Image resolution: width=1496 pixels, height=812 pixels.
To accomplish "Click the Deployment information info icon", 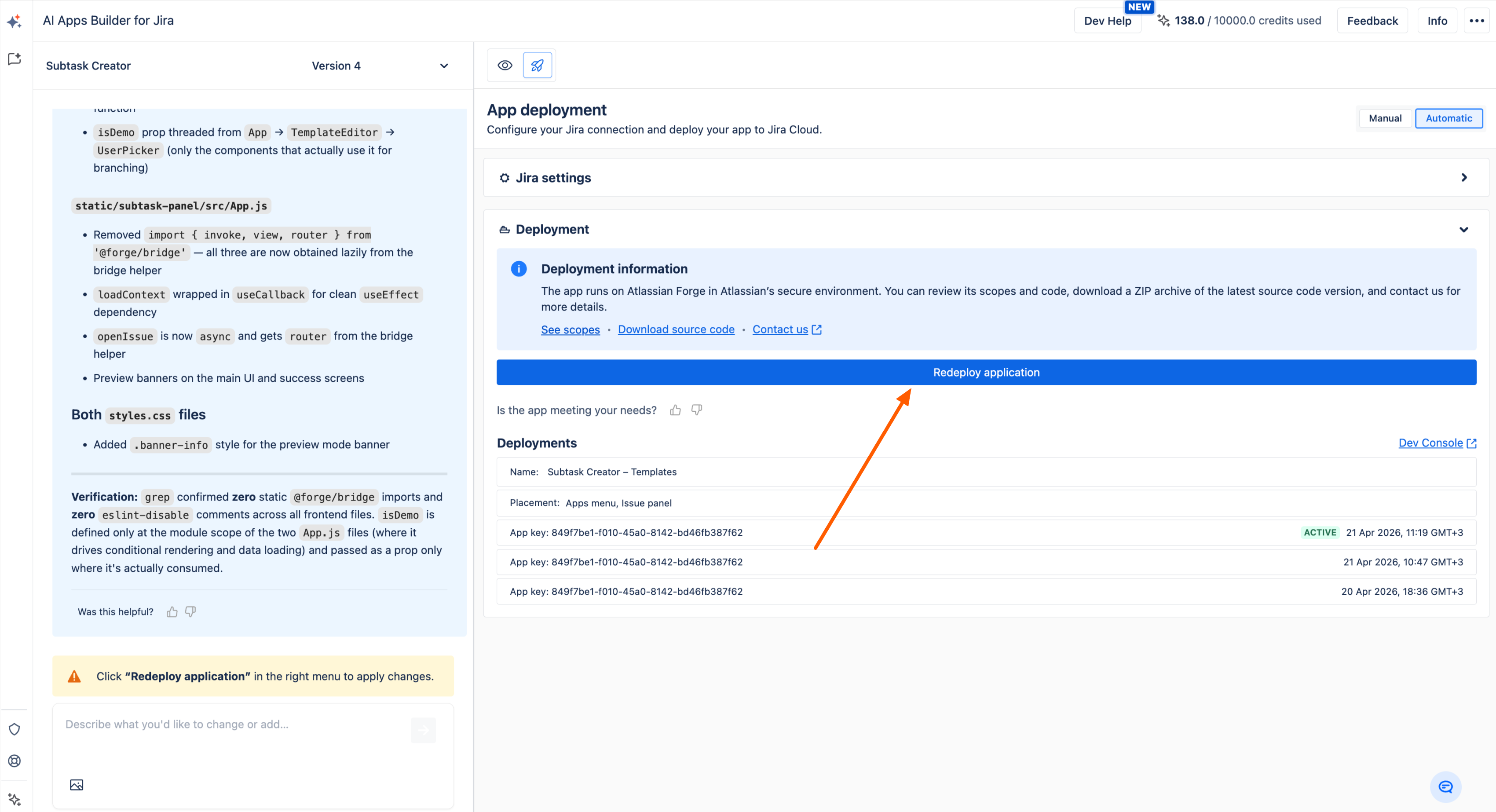I will pos(519,269).
